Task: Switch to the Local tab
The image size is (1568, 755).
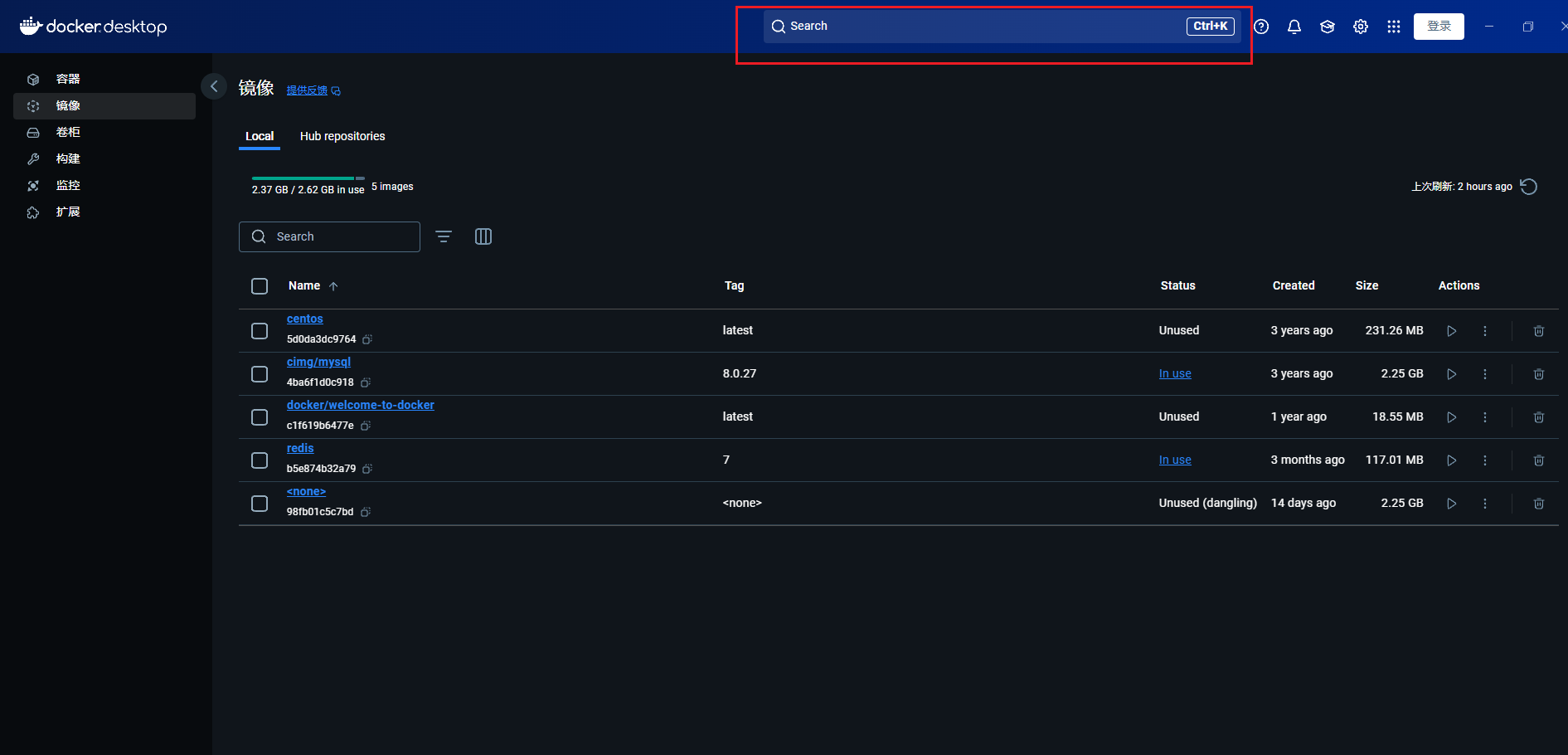Action: [260, 136]
